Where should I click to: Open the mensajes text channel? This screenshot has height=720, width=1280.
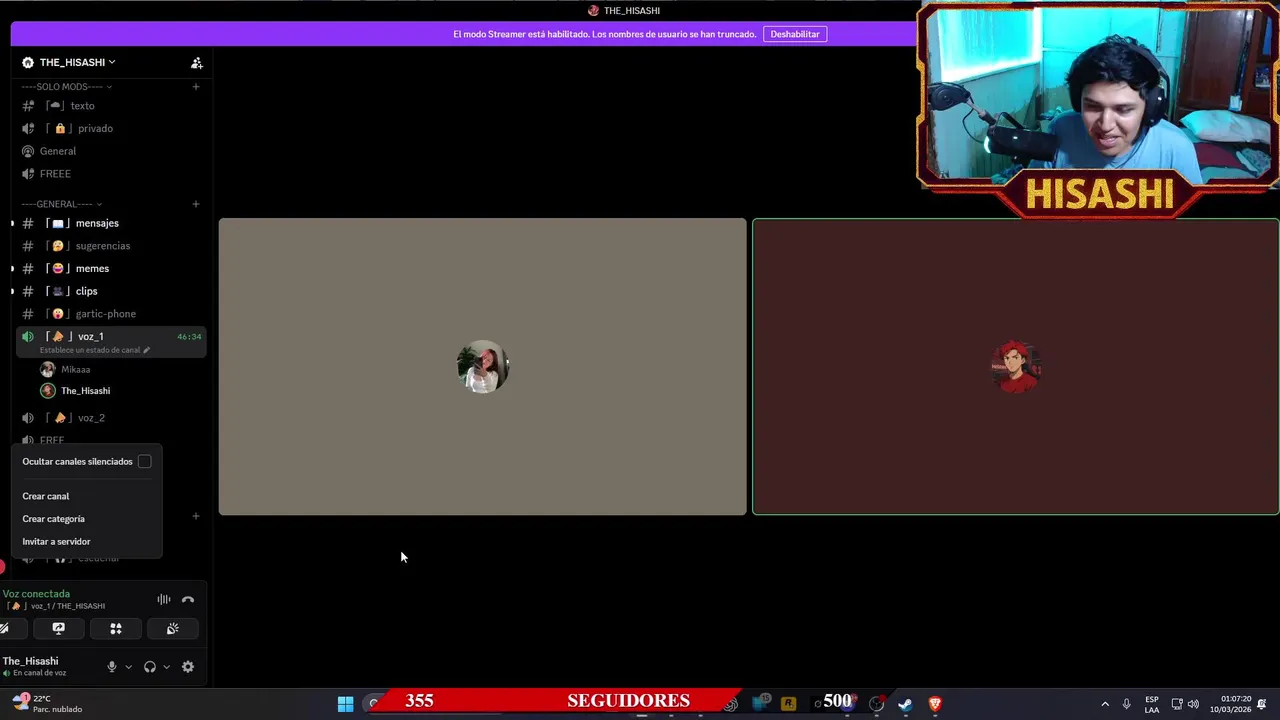[110, 223]
